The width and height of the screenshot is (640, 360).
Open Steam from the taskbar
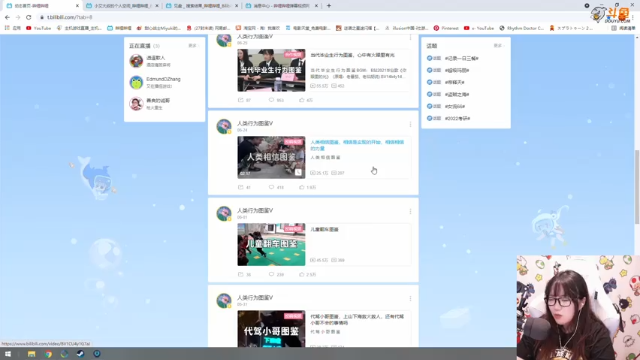tap(80, 354)
